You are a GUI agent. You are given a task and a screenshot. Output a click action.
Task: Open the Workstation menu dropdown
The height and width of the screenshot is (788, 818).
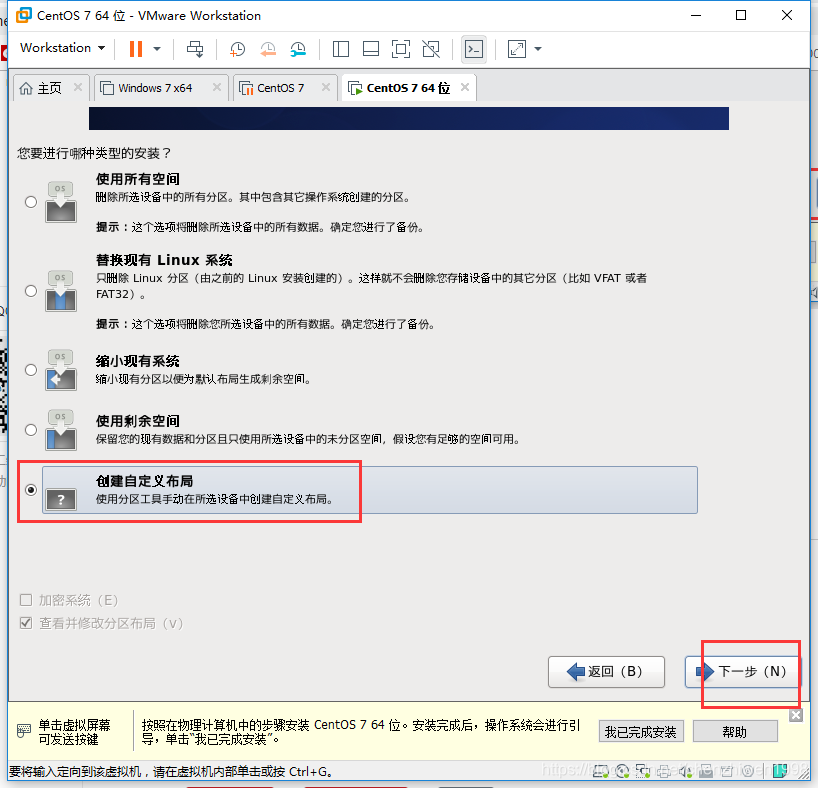click(x=63, y=48)
